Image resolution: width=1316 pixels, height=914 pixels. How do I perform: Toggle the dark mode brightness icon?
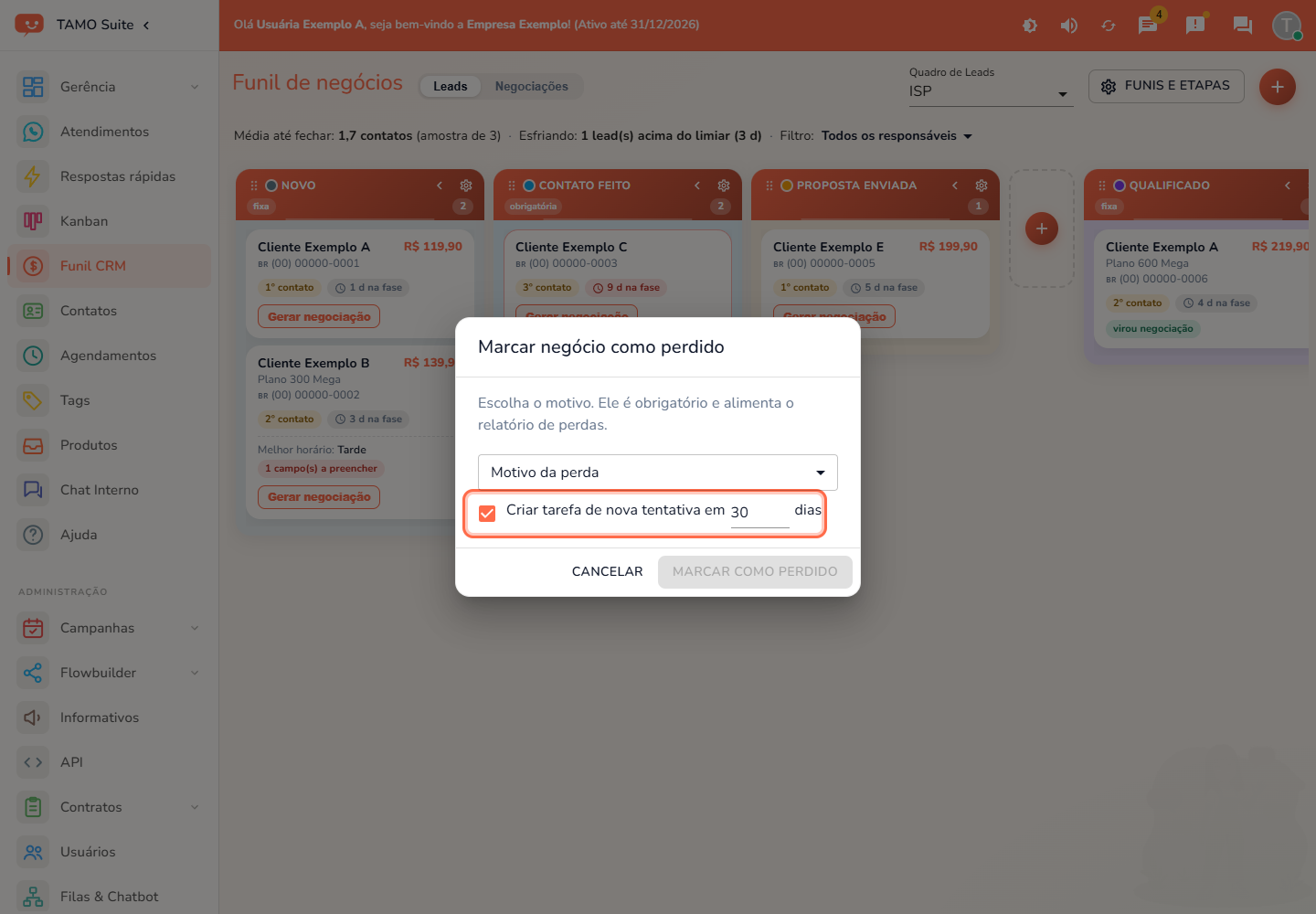[x=1029, y=26]
